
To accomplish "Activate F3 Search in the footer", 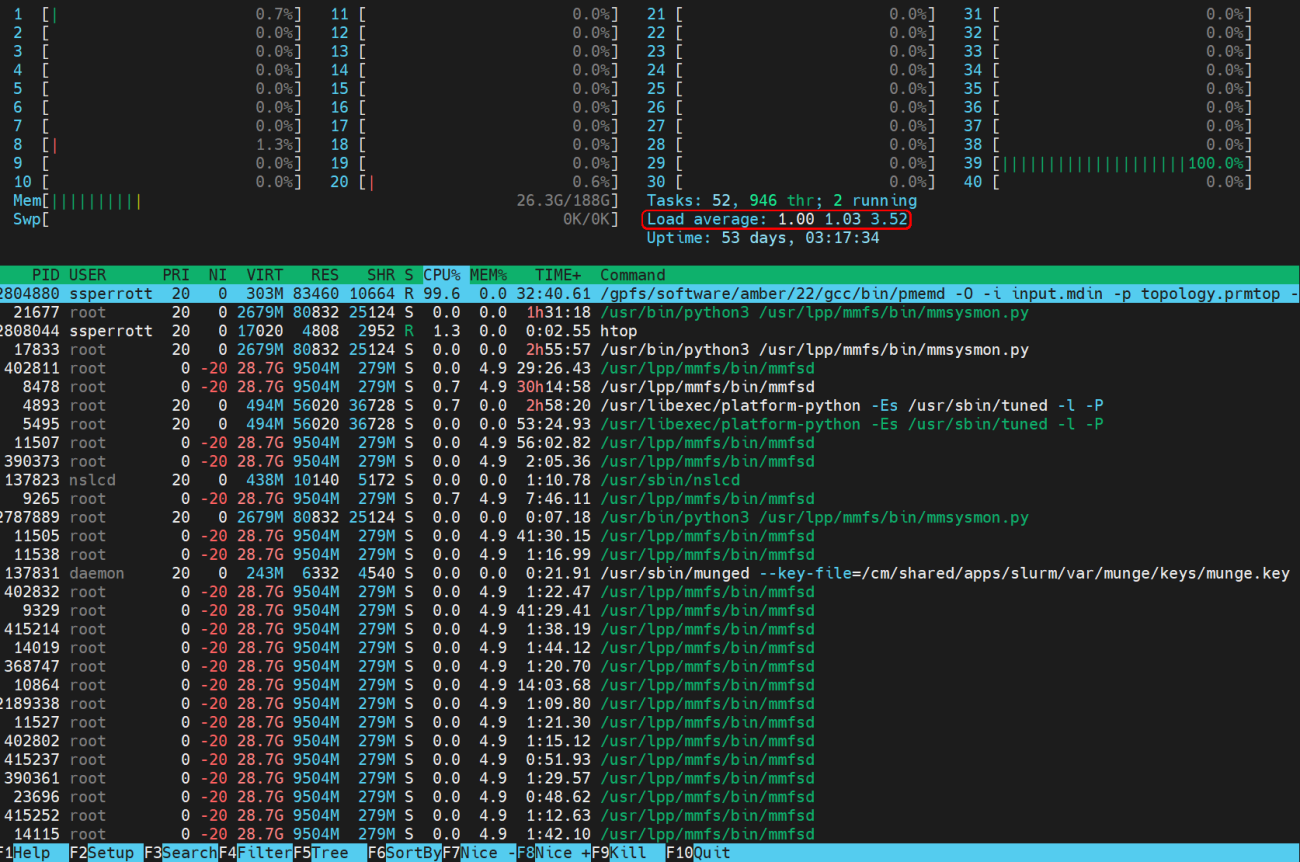I will click(180, 853).
